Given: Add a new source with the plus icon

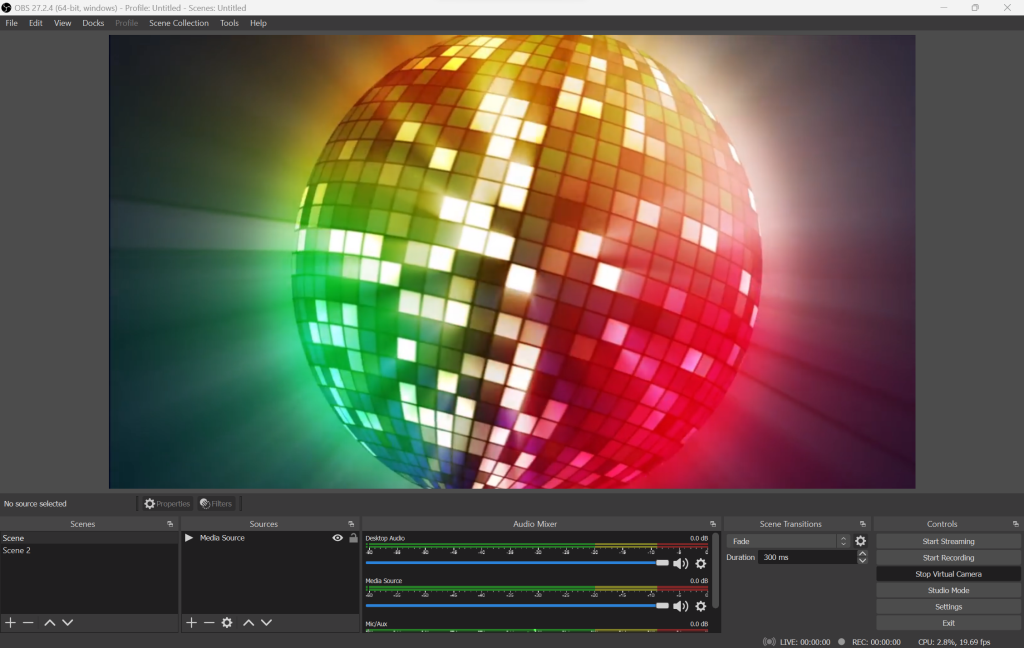Looking at the screenshot, I should (191, 623).
